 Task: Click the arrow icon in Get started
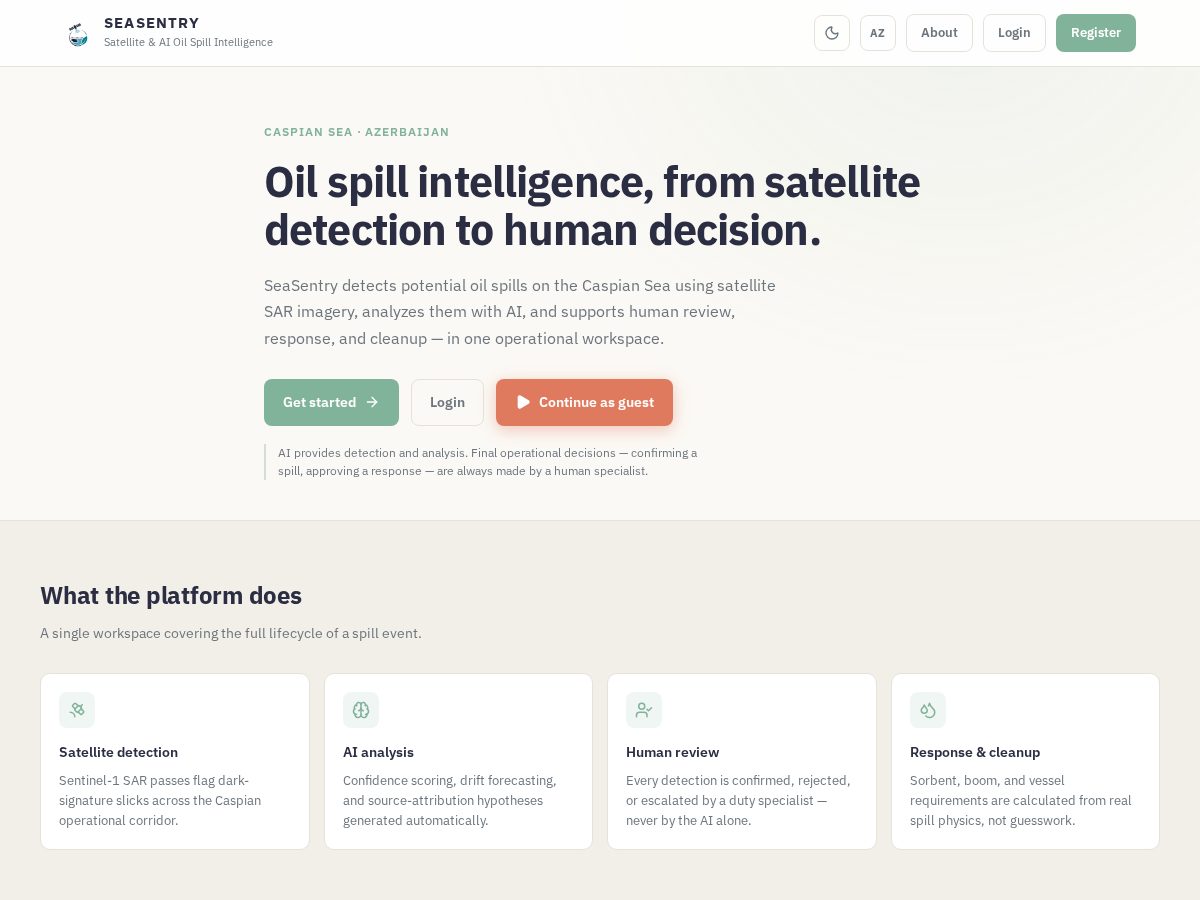click(372, 402)
